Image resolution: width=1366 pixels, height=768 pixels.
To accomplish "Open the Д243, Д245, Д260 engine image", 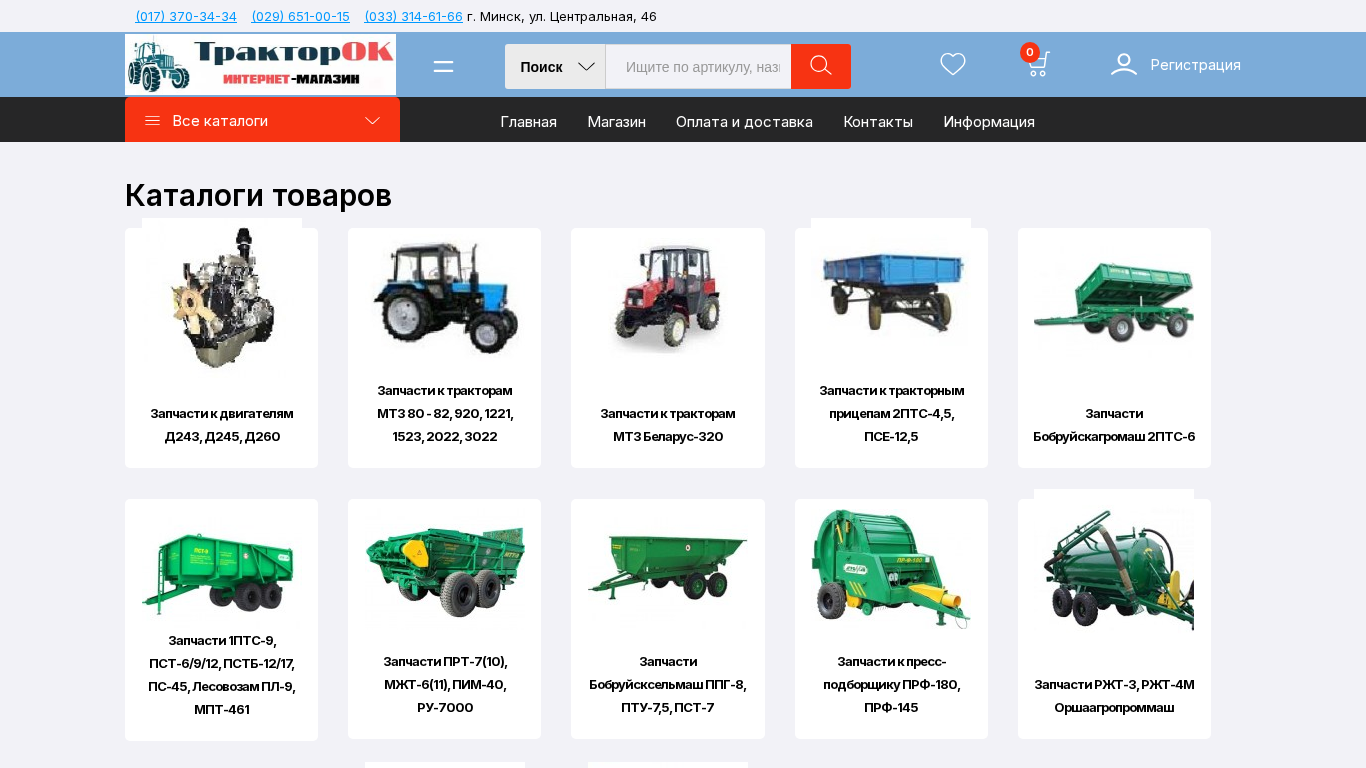I will click(x=222, y=298).
